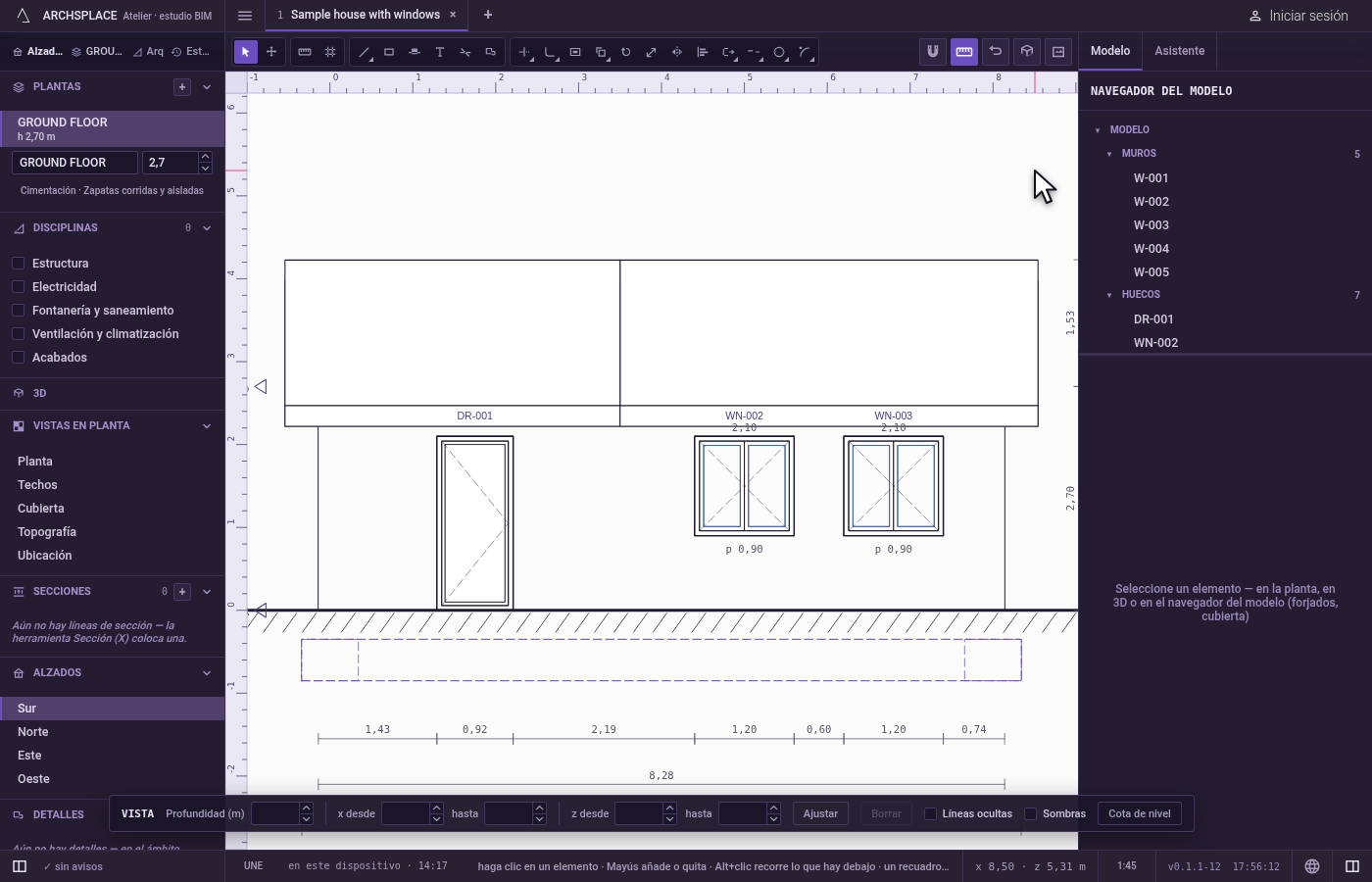The width and height of the screenshot is (1372, 882).
Task: Open the hamburger menu
Action: click(x=245, y=15)
